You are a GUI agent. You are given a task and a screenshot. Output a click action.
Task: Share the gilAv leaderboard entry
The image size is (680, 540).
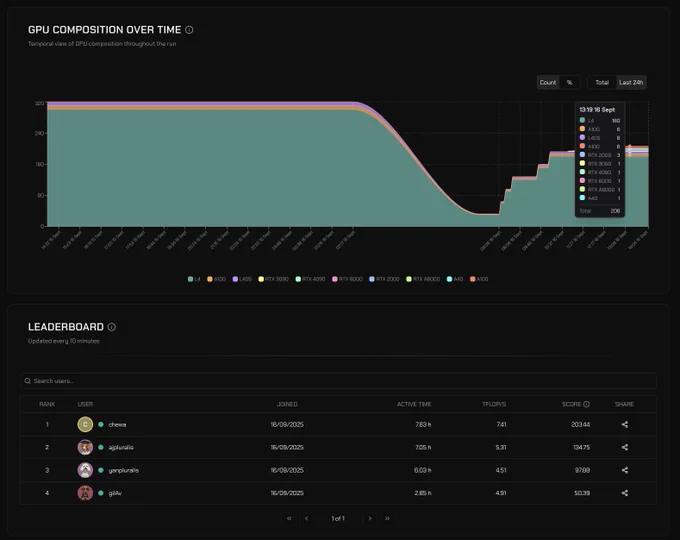[x=624, y=493]
